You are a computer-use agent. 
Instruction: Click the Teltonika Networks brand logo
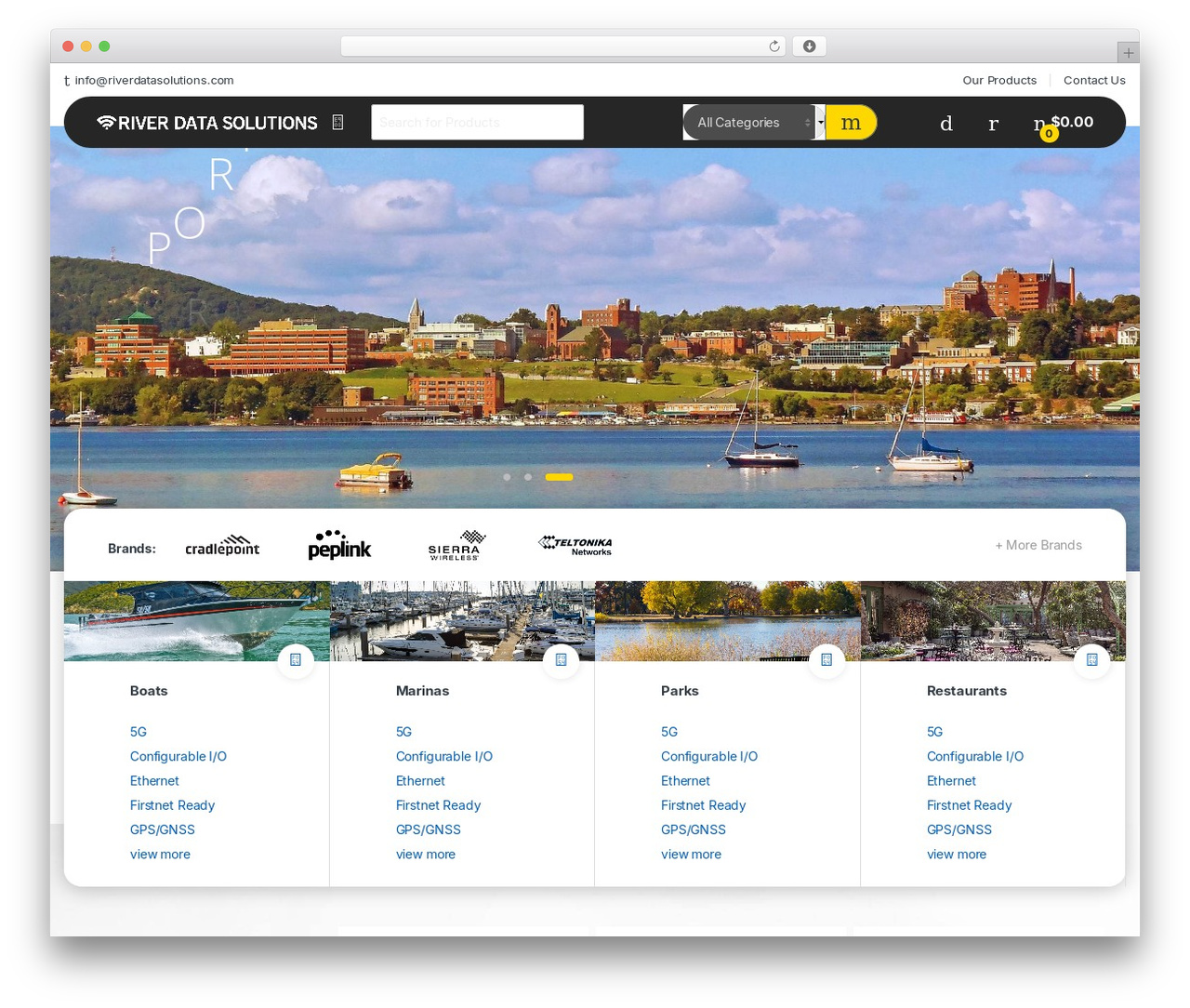point(575,545)
